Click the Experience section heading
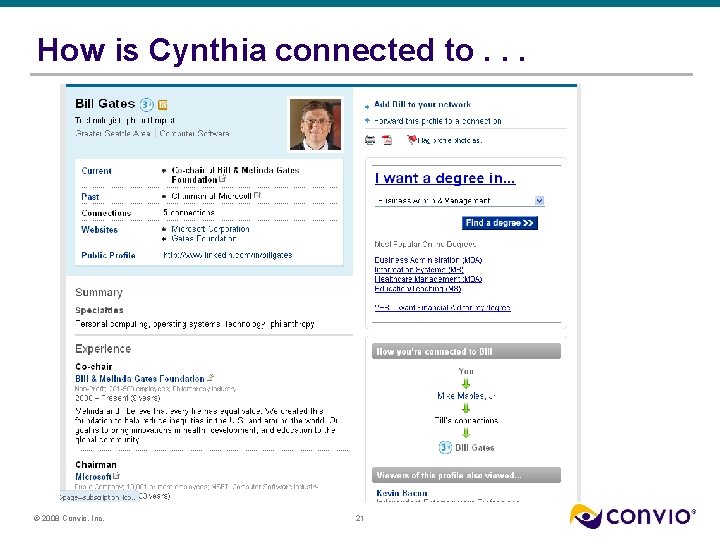This screenshot has width=720, height=540. pyautogui.click(x=103, y=349)
